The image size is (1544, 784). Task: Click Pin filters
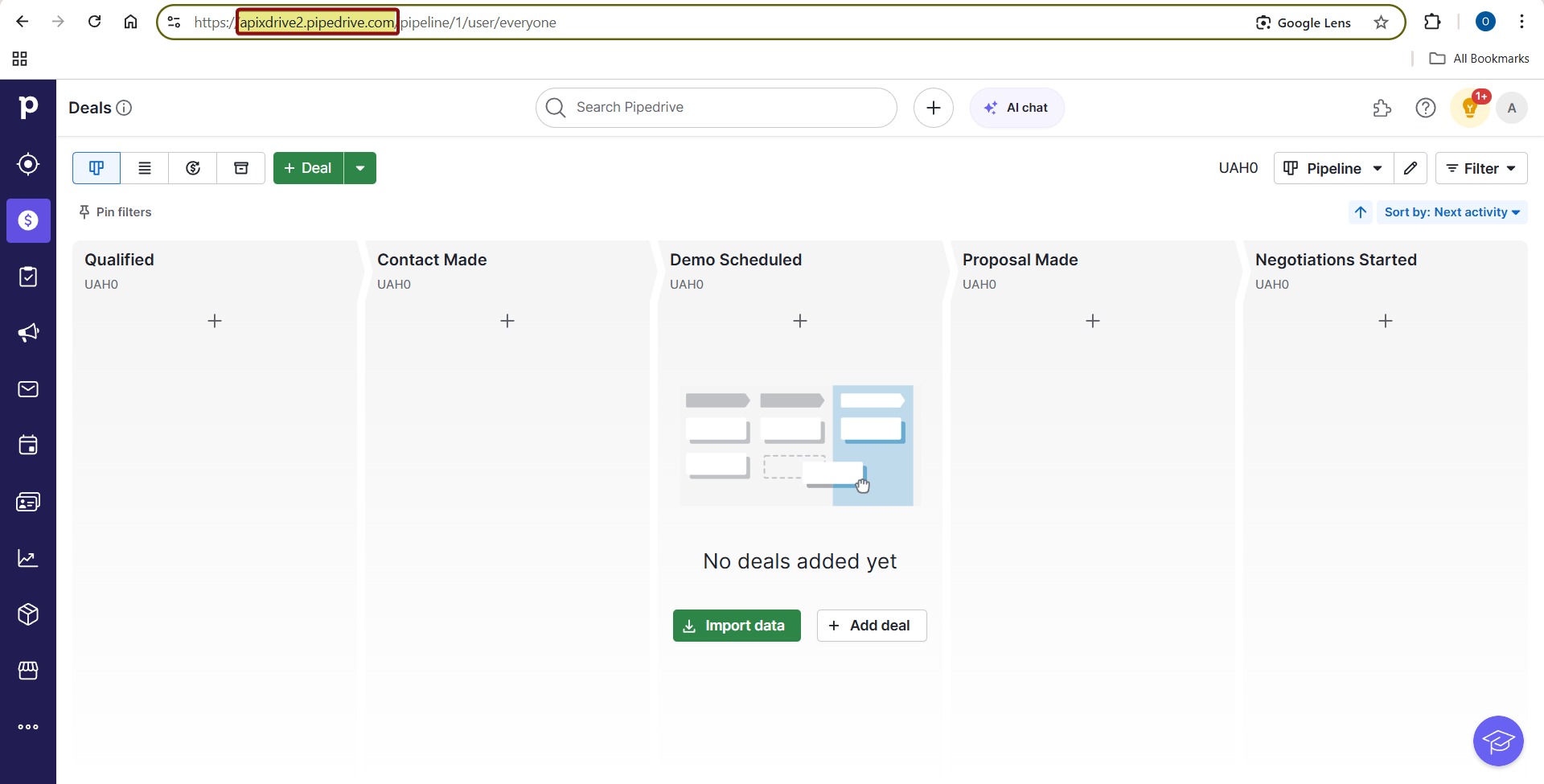[x=115, y=212]
